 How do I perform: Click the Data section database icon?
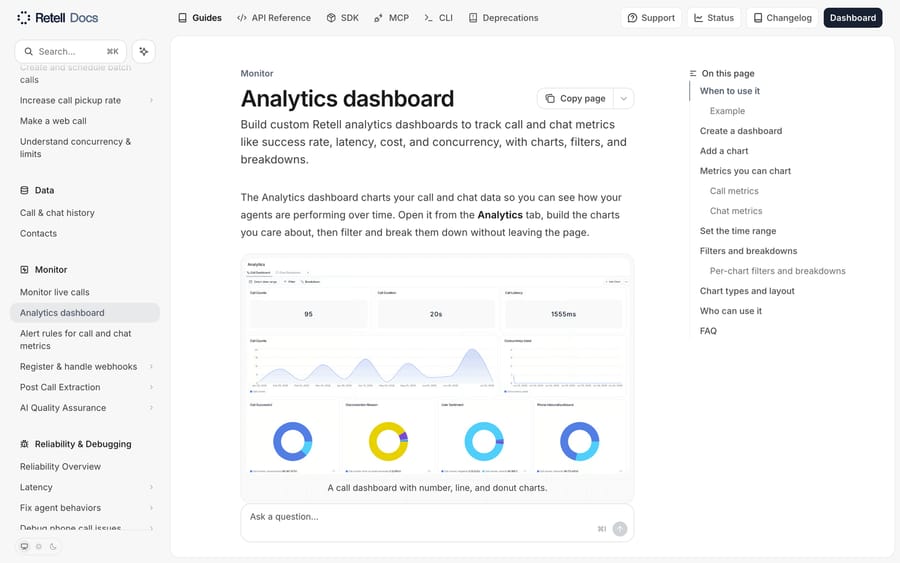pos(24,190)
